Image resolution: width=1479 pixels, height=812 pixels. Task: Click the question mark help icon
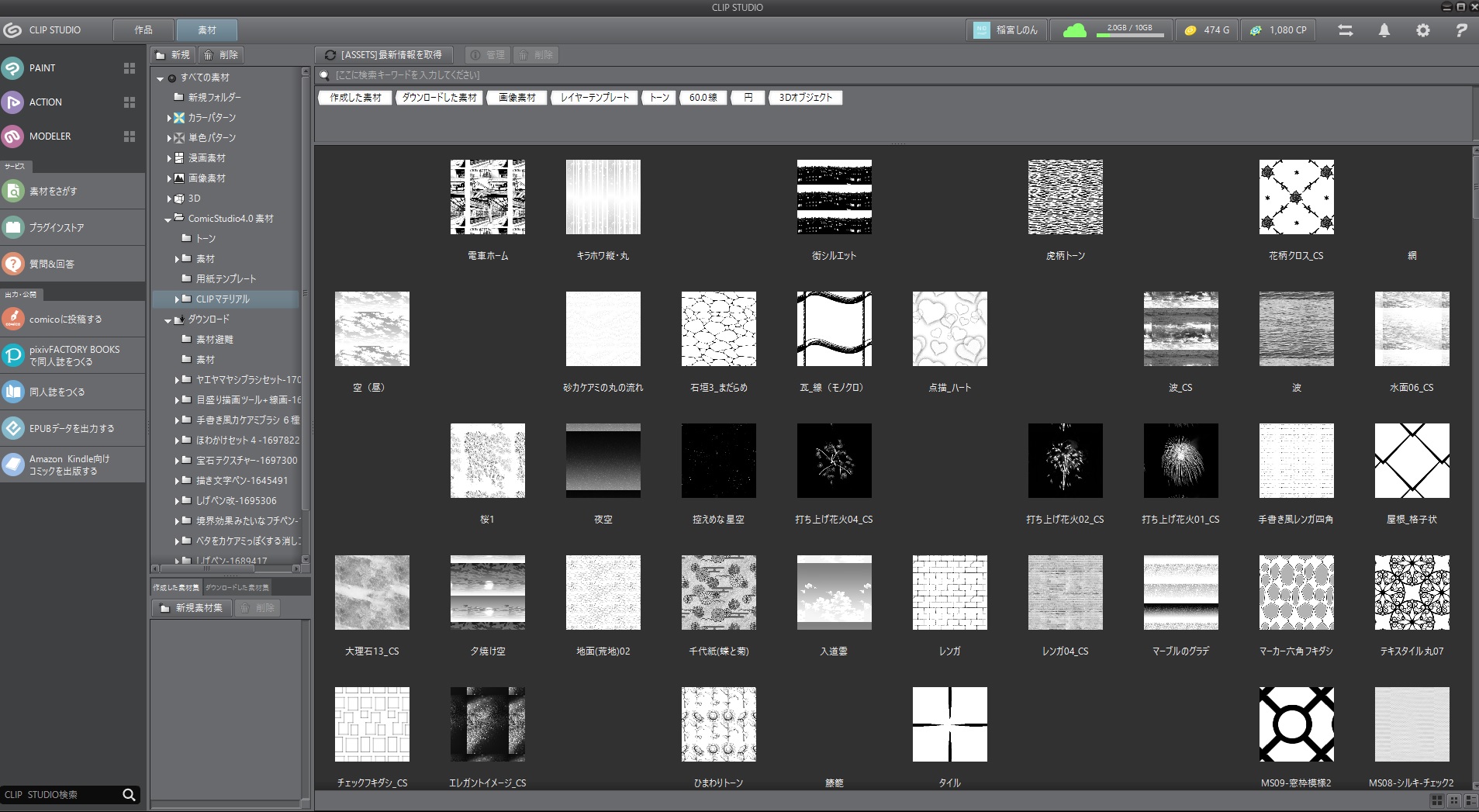pos(1461,30)
